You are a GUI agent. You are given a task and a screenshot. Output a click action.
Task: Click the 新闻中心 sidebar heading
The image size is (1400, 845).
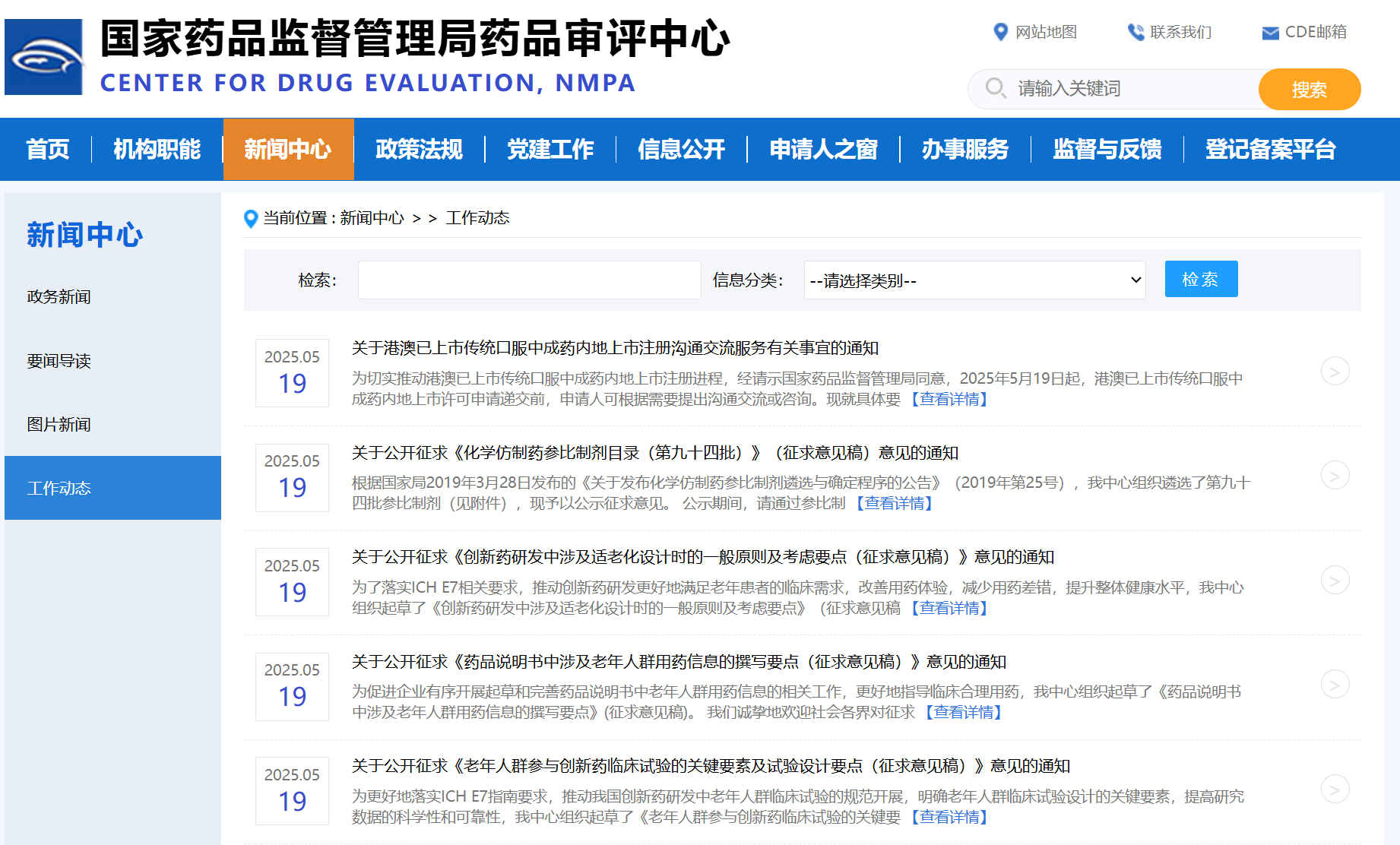(85, 235)
